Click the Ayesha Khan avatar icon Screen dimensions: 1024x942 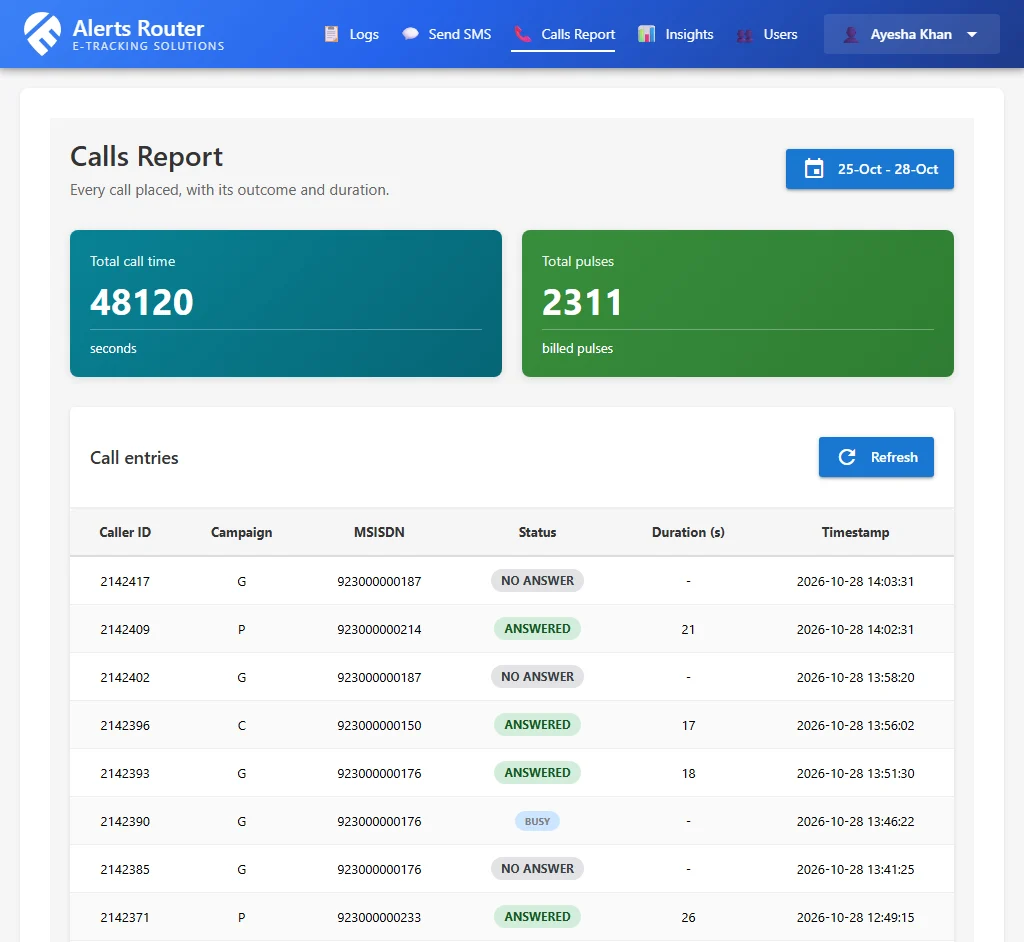point(851,34)
